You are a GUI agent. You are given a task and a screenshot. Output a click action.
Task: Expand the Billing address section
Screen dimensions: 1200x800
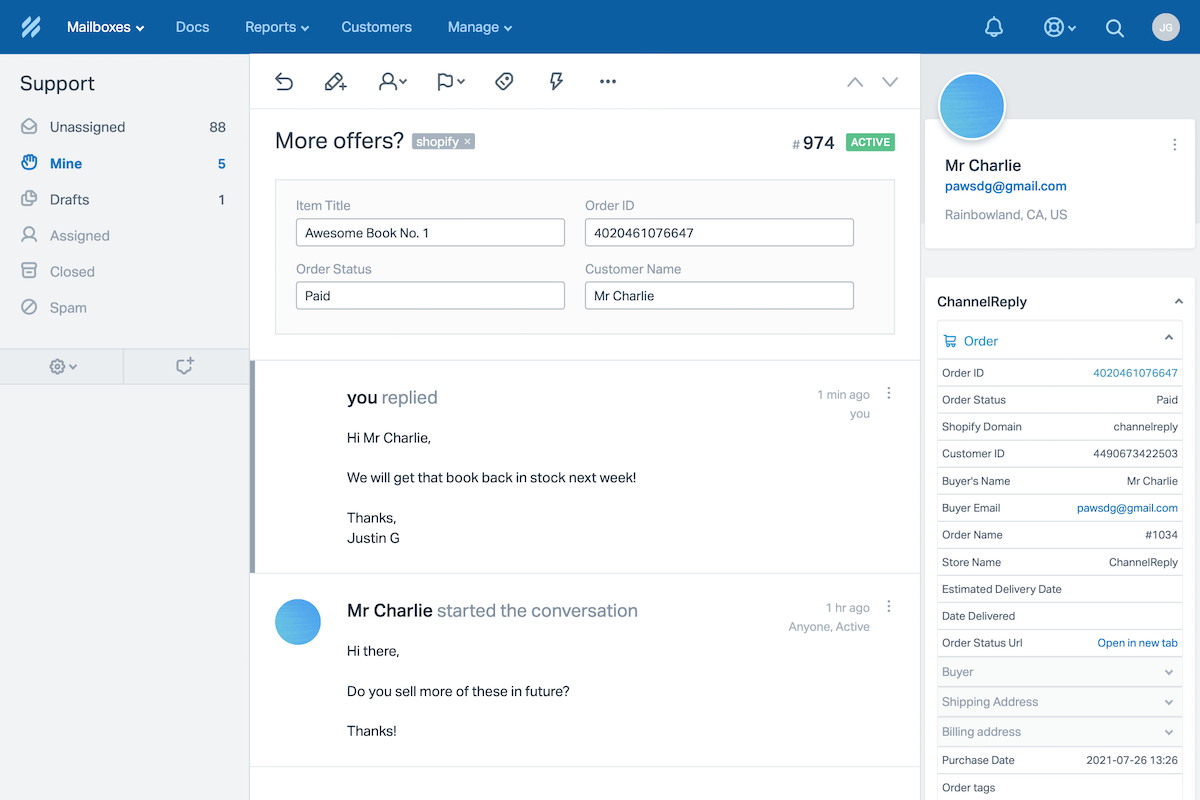pos(1060,732)
